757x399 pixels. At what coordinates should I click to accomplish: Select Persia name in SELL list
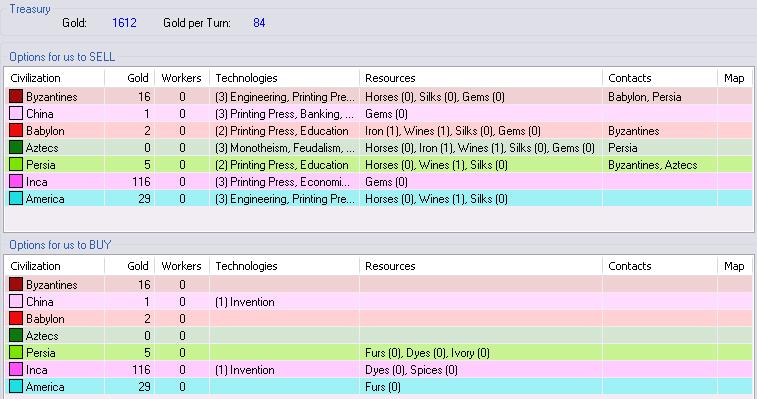[x=41, y=164]
